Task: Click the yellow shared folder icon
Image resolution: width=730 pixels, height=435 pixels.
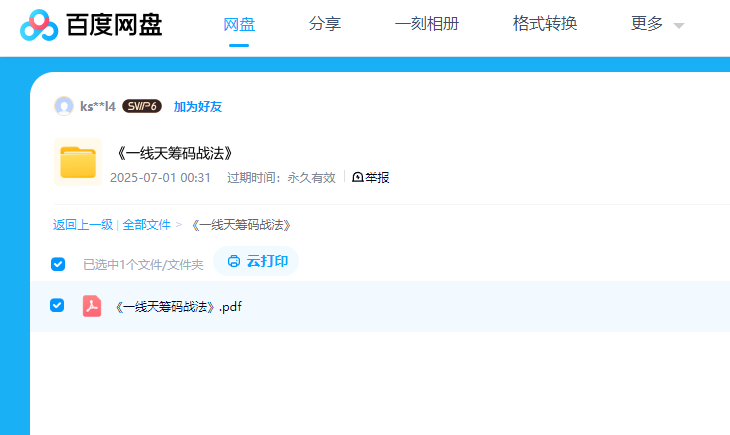Action: (x=77, y=162)
